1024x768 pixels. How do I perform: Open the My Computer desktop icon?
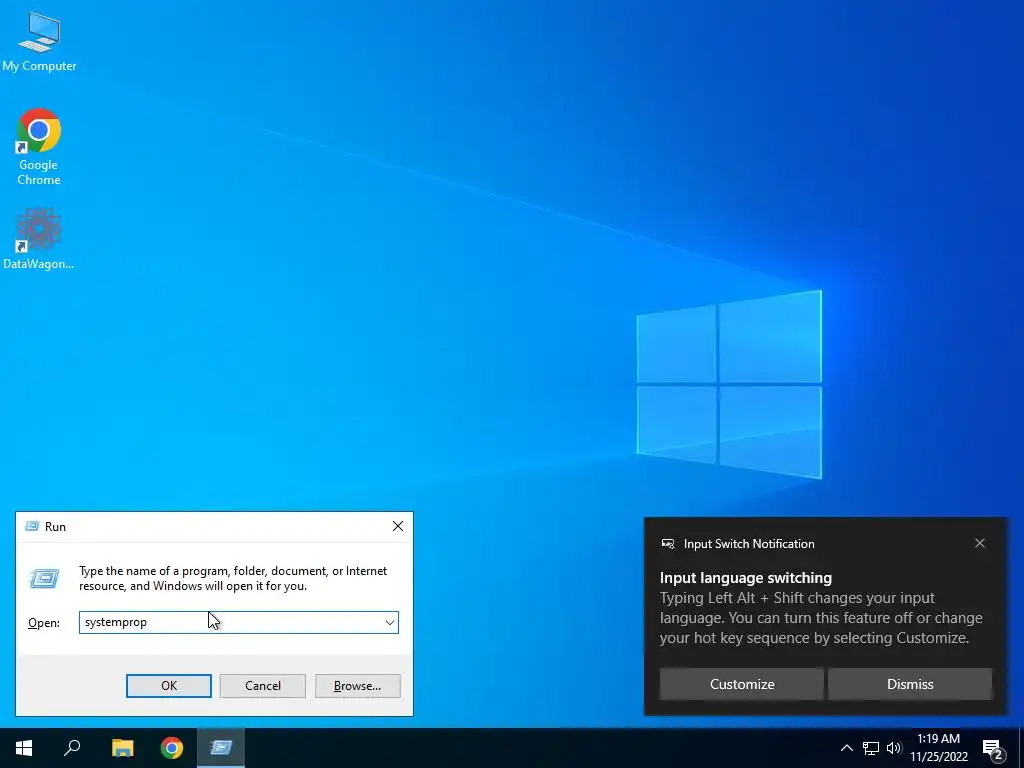coord(39,41)
